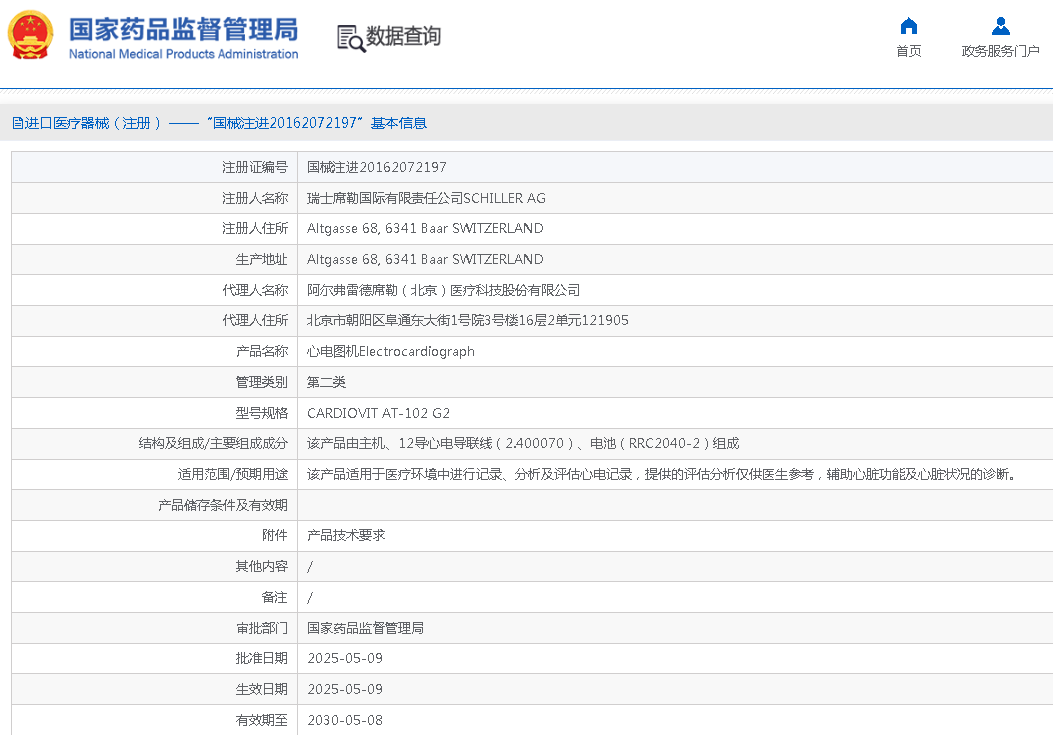
Task: Select expiry date 2030-05-08
Action: coord(345,720)
